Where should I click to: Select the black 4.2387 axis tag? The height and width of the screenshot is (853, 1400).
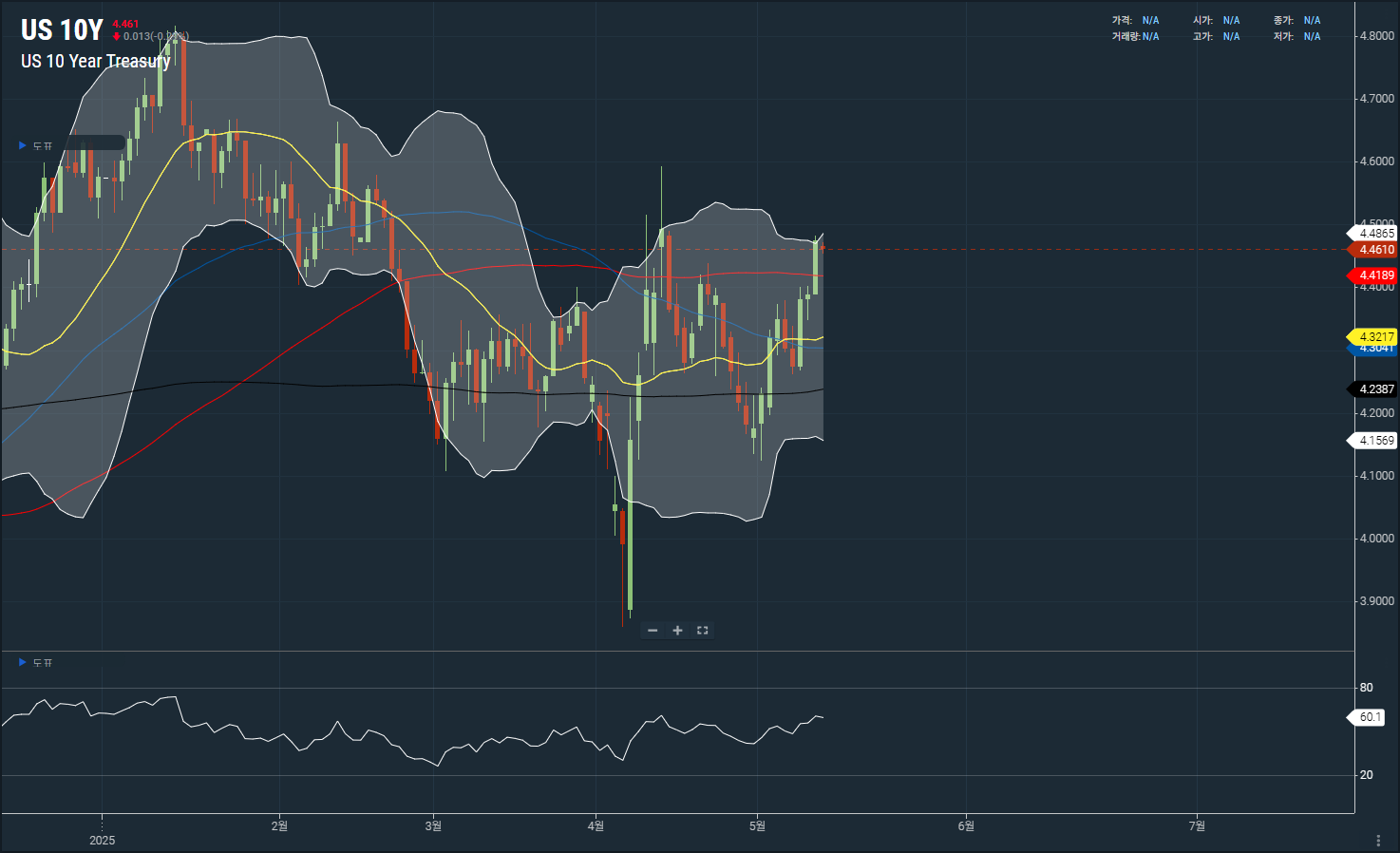[1375, 389]
